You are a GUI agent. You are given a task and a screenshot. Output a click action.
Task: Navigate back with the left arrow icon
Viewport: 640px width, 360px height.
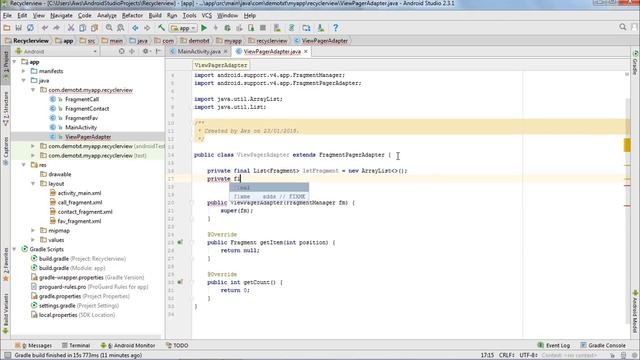[x=135, y=28]
